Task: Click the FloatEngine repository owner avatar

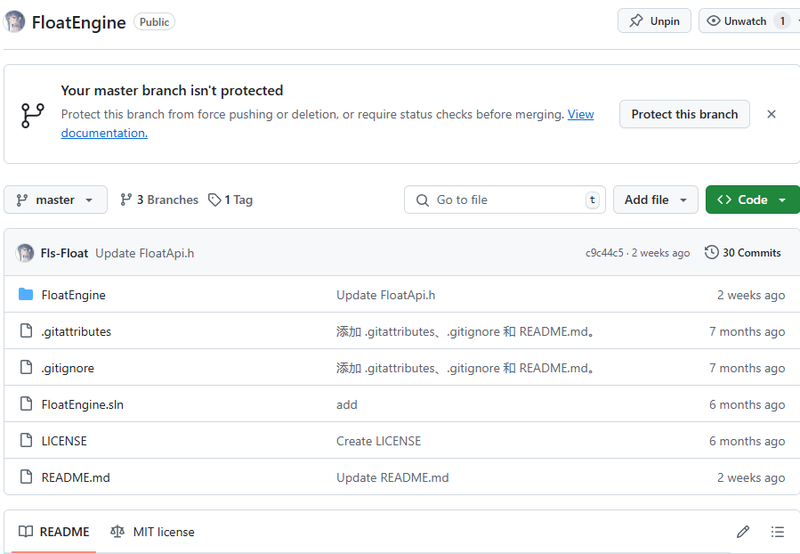Action: click(x=14, y=22)
